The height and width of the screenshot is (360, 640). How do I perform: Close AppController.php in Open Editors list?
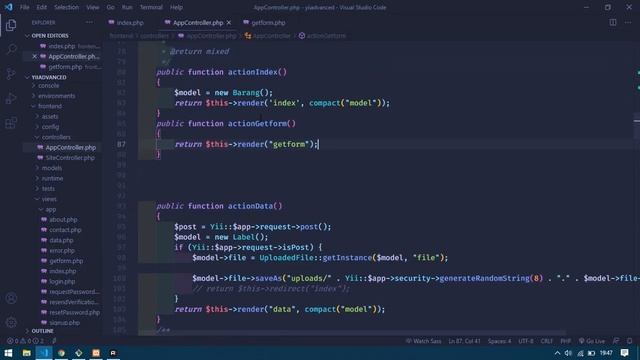[35, 56]
